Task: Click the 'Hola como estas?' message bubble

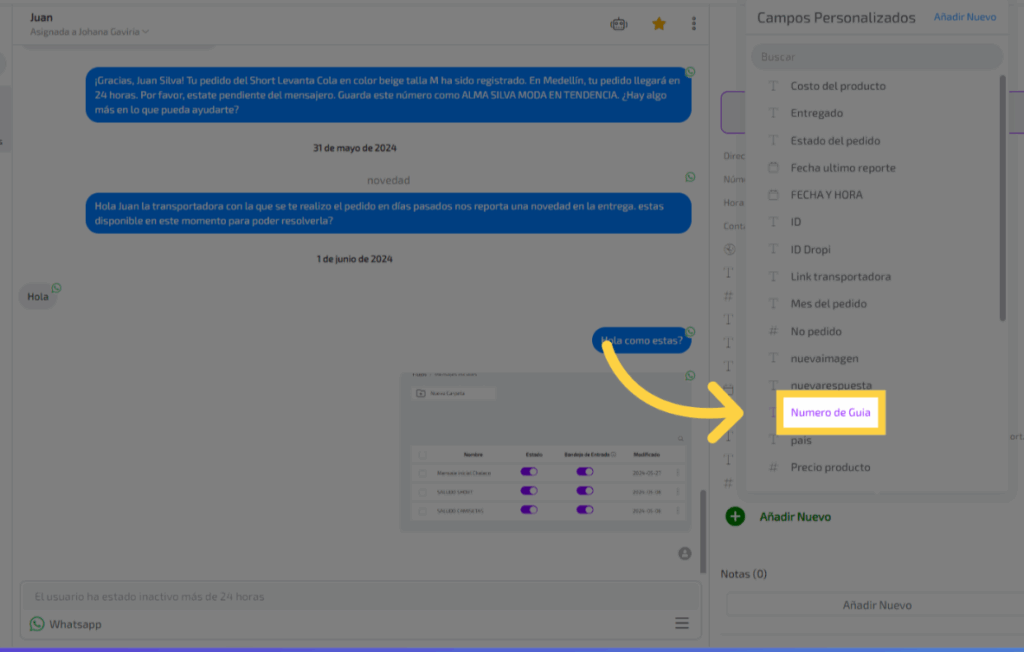Action: [x=642, y=341]
